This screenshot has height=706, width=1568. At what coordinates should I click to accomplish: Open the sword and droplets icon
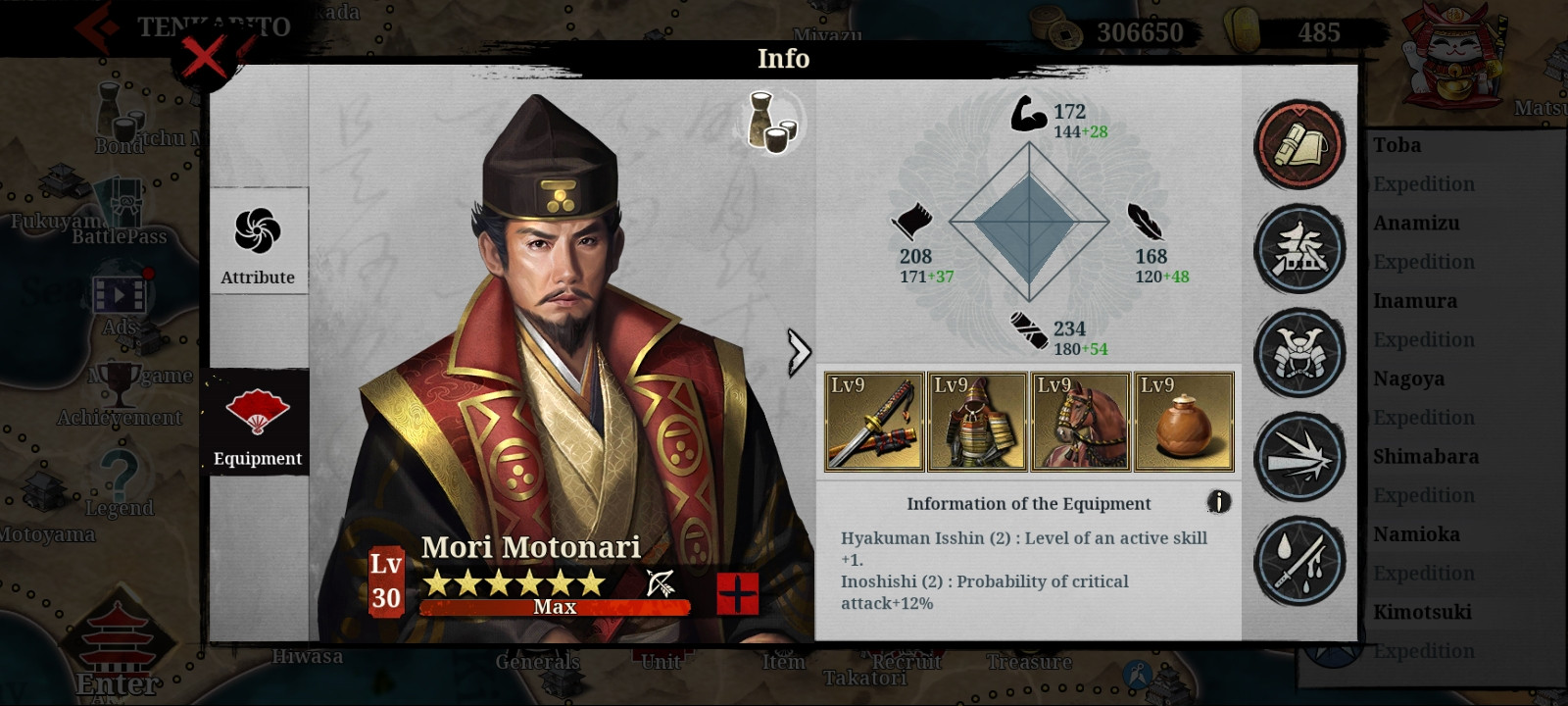point(1300,561)
